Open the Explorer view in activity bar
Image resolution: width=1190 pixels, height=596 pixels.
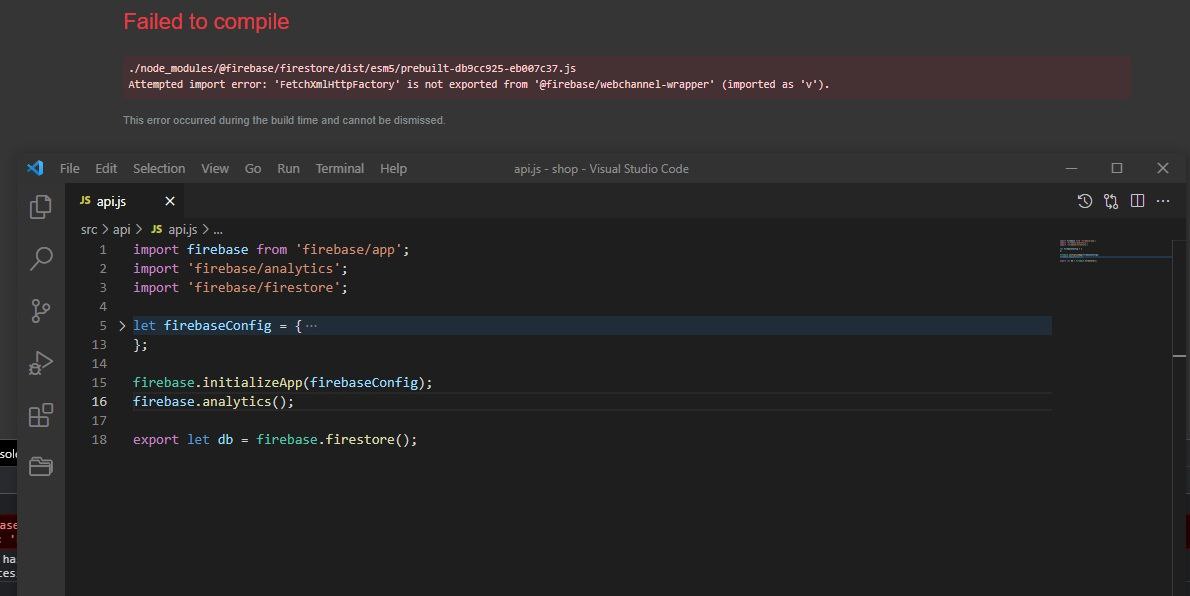click(x=41, y=206)
